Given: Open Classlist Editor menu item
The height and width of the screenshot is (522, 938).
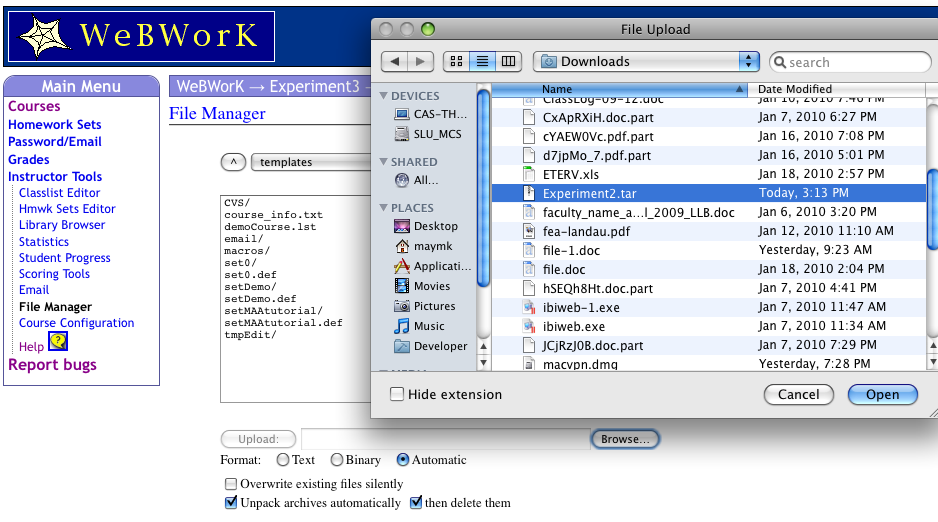Looking at the screenshot, I should [59, 193].
